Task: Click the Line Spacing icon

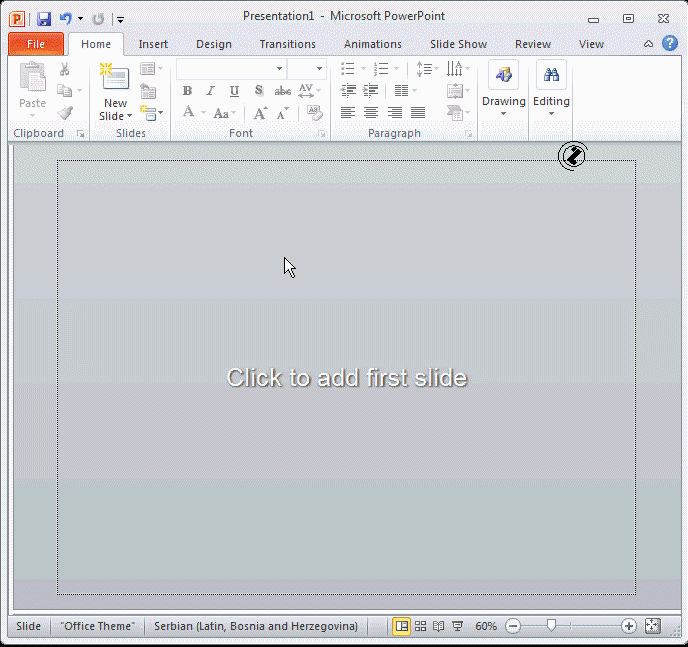Action: pos(424,69)
